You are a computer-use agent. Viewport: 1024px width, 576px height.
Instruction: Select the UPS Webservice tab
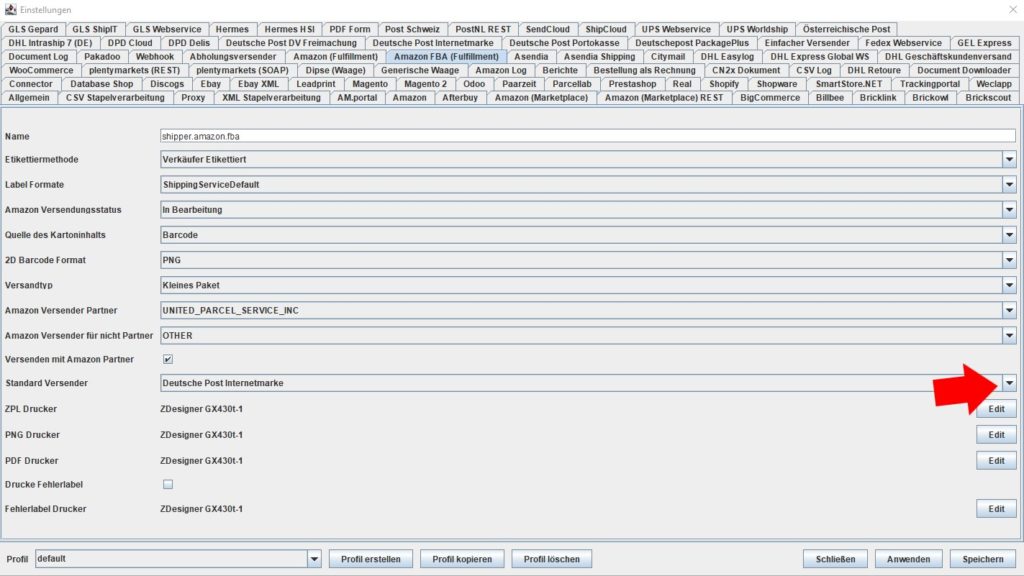point(676,29)
